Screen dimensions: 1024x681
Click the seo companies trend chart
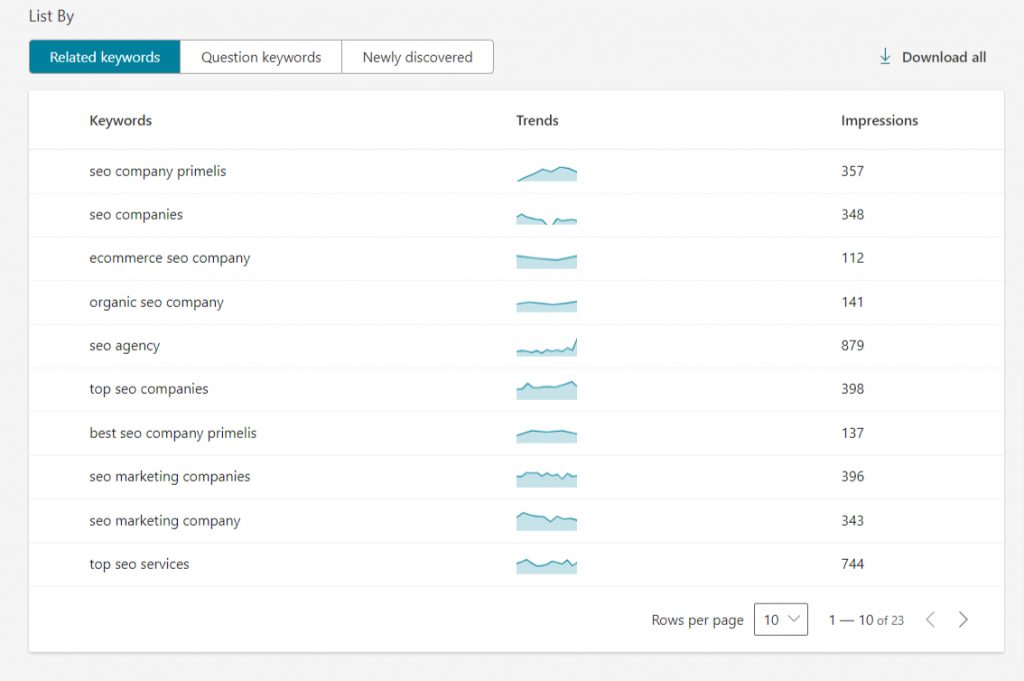(546, 217)
